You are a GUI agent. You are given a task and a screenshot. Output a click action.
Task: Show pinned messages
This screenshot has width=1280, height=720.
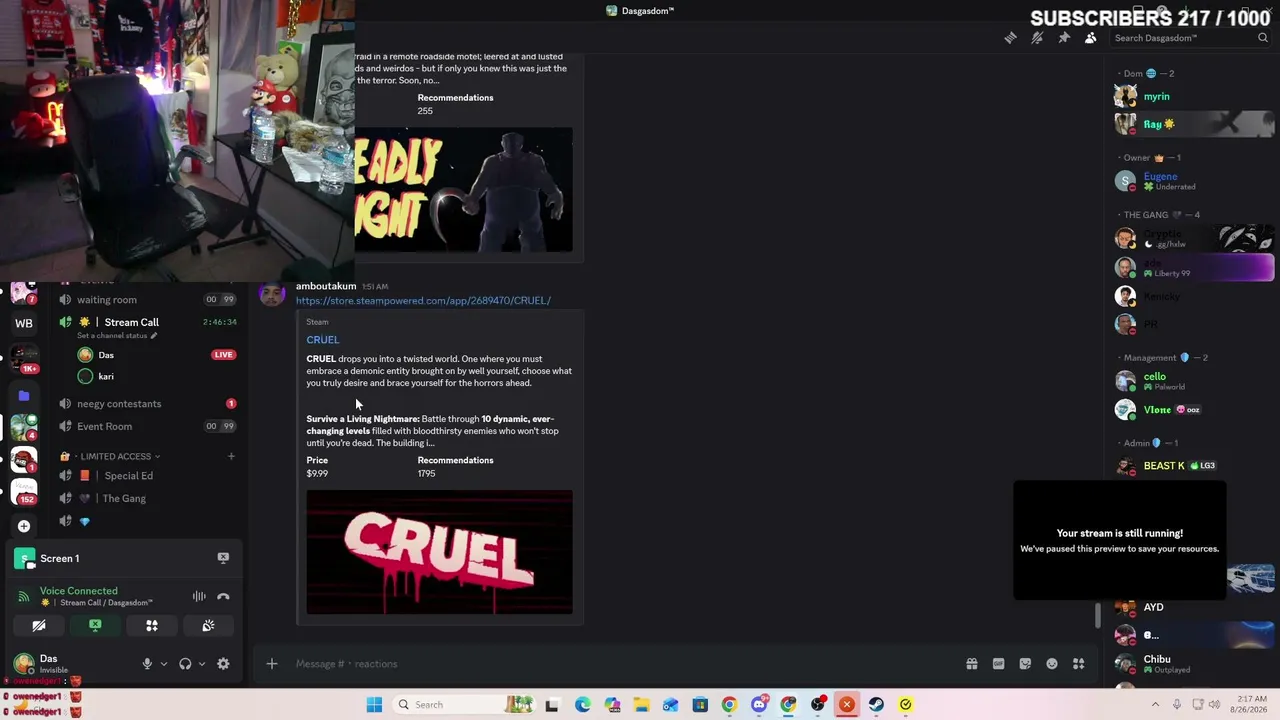pos(1064,38)
